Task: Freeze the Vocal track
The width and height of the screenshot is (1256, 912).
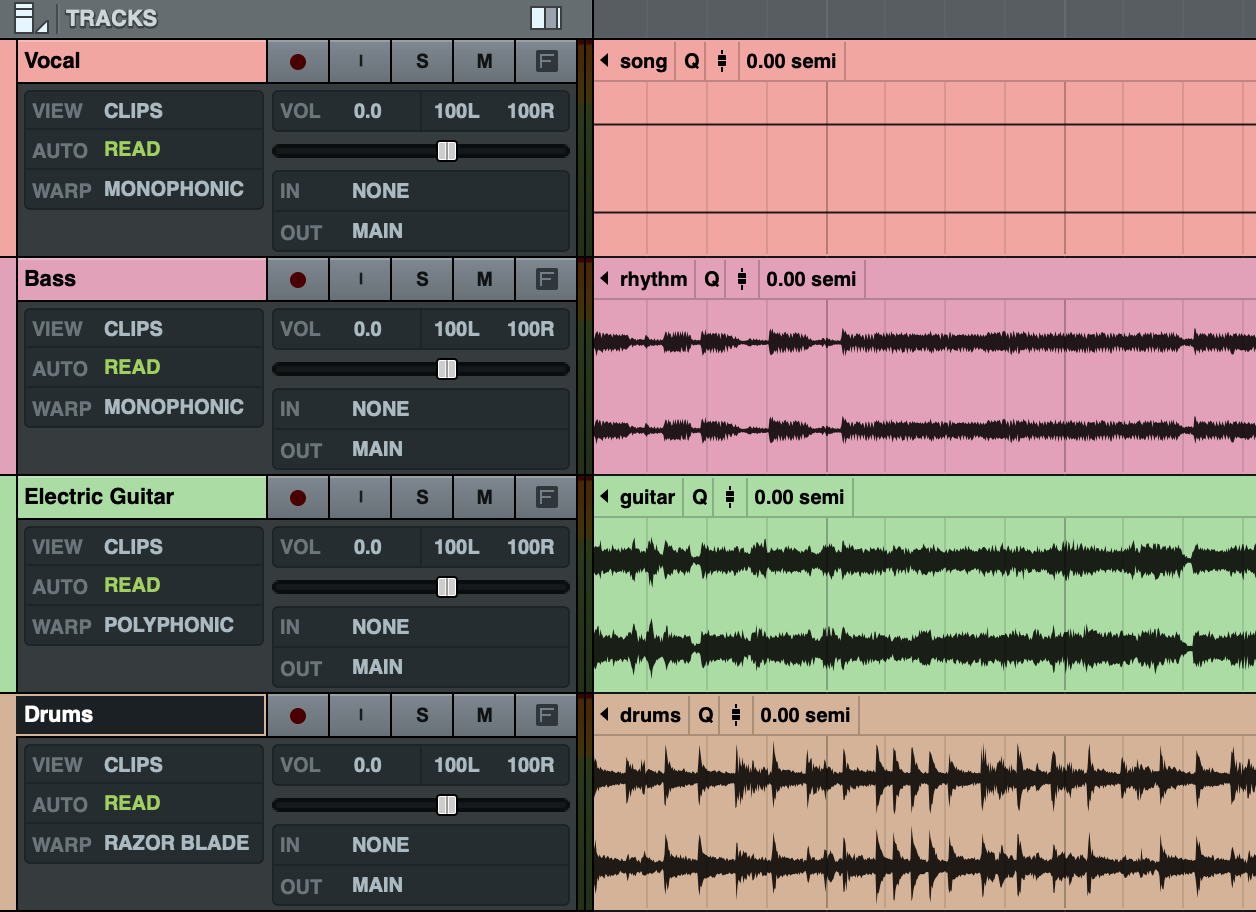Action: pyautogui.click(x=546, y=61)
